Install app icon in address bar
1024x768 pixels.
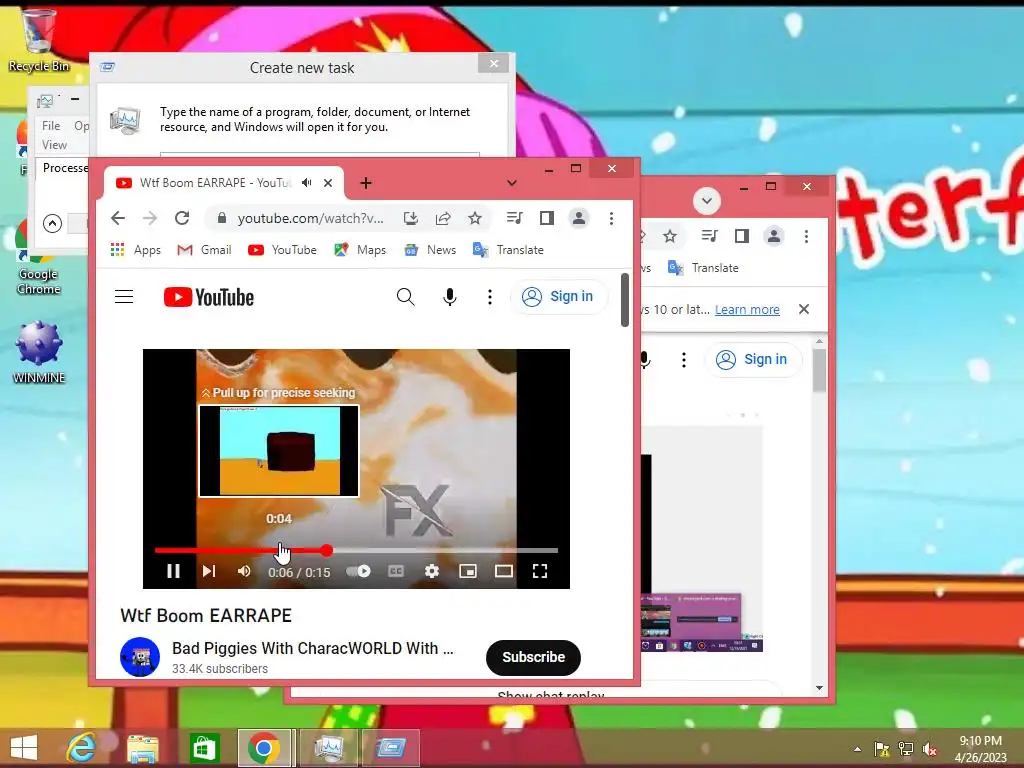pyautogui.click(x=410, y=218)
